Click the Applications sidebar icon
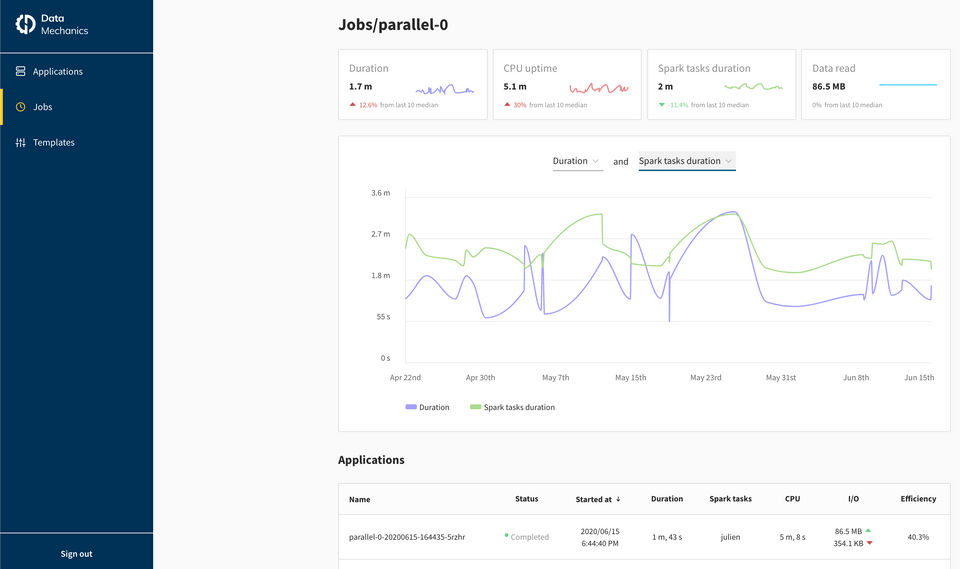The height and width of the screenshot is (569, 960). tap(20, 72)
